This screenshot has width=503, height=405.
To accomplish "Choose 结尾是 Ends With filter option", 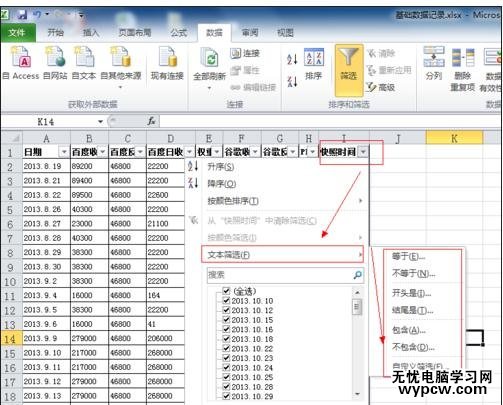I will coord(413,311).
